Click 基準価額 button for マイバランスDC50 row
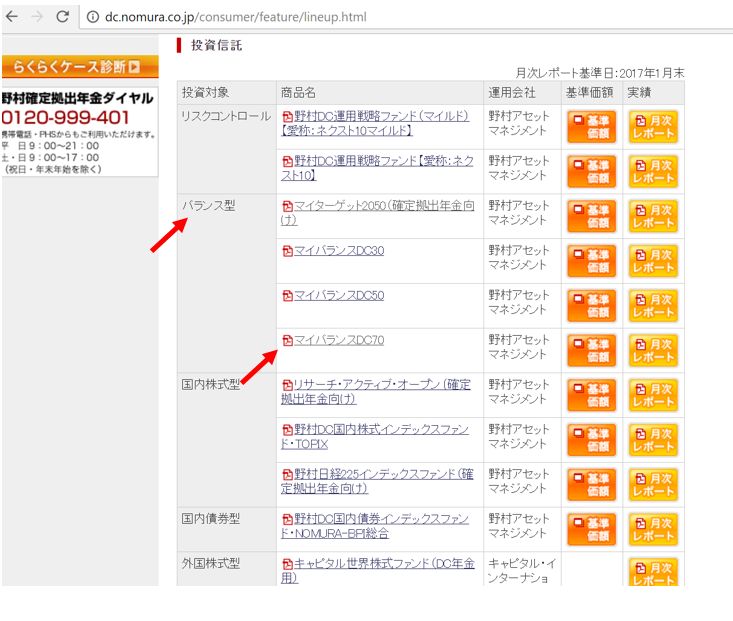 592,306
